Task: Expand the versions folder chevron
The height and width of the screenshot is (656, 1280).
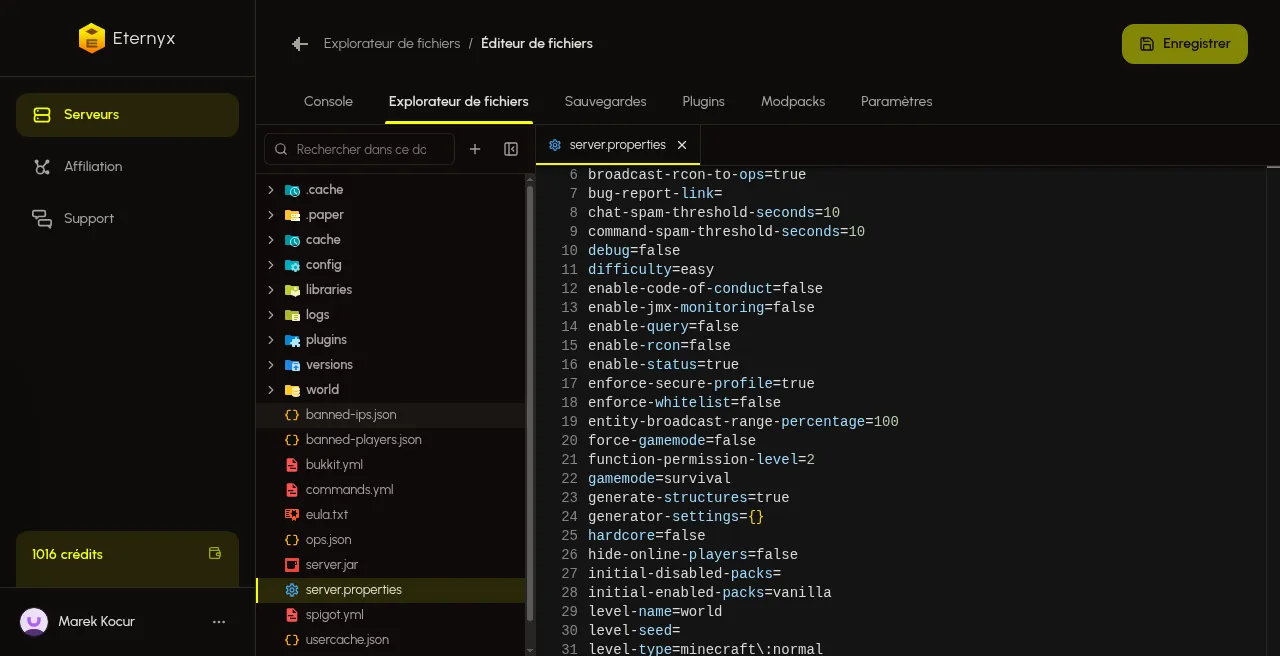Action: [271, 365]
